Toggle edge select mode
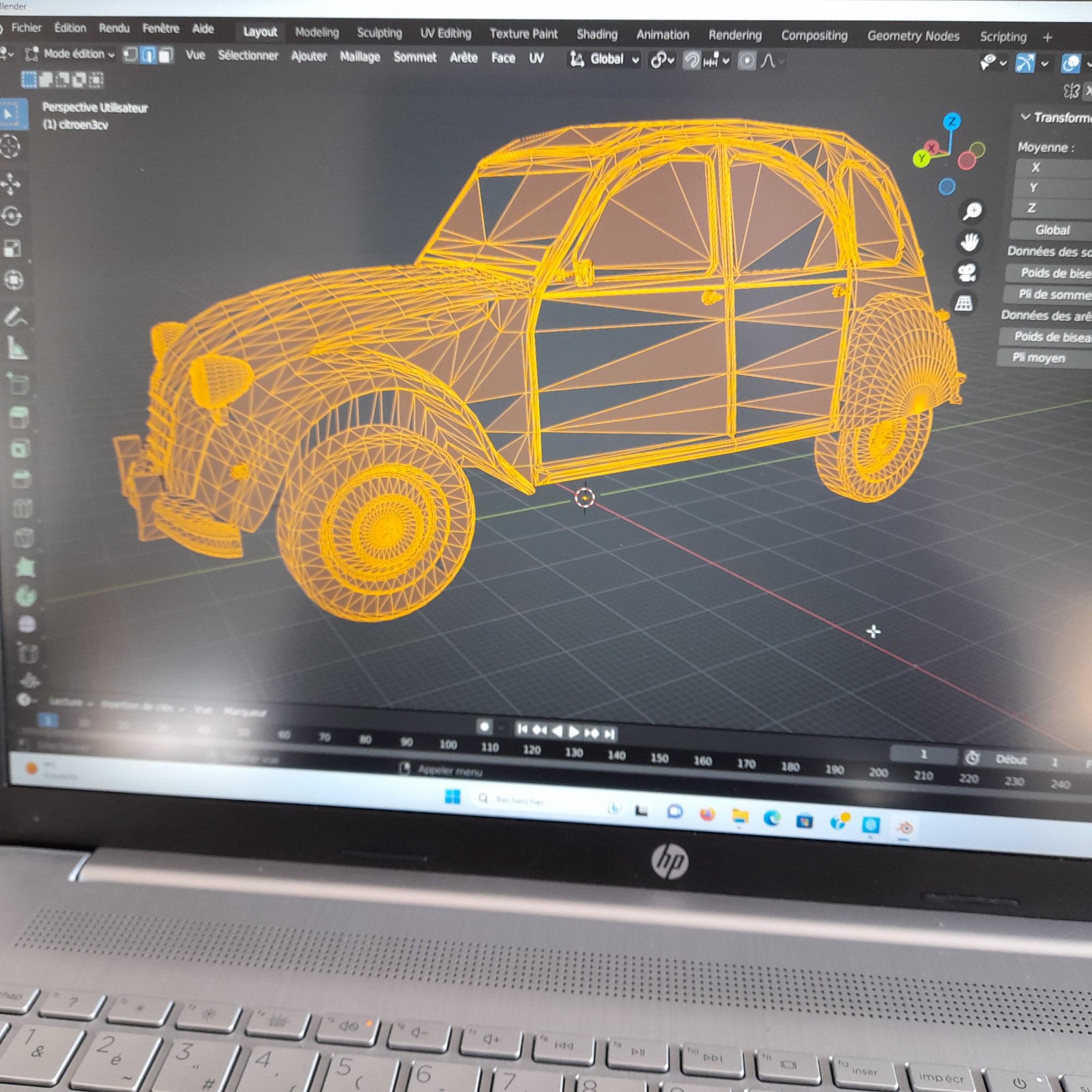Viewport: 1092px width, 1092px height. [148, 55]
